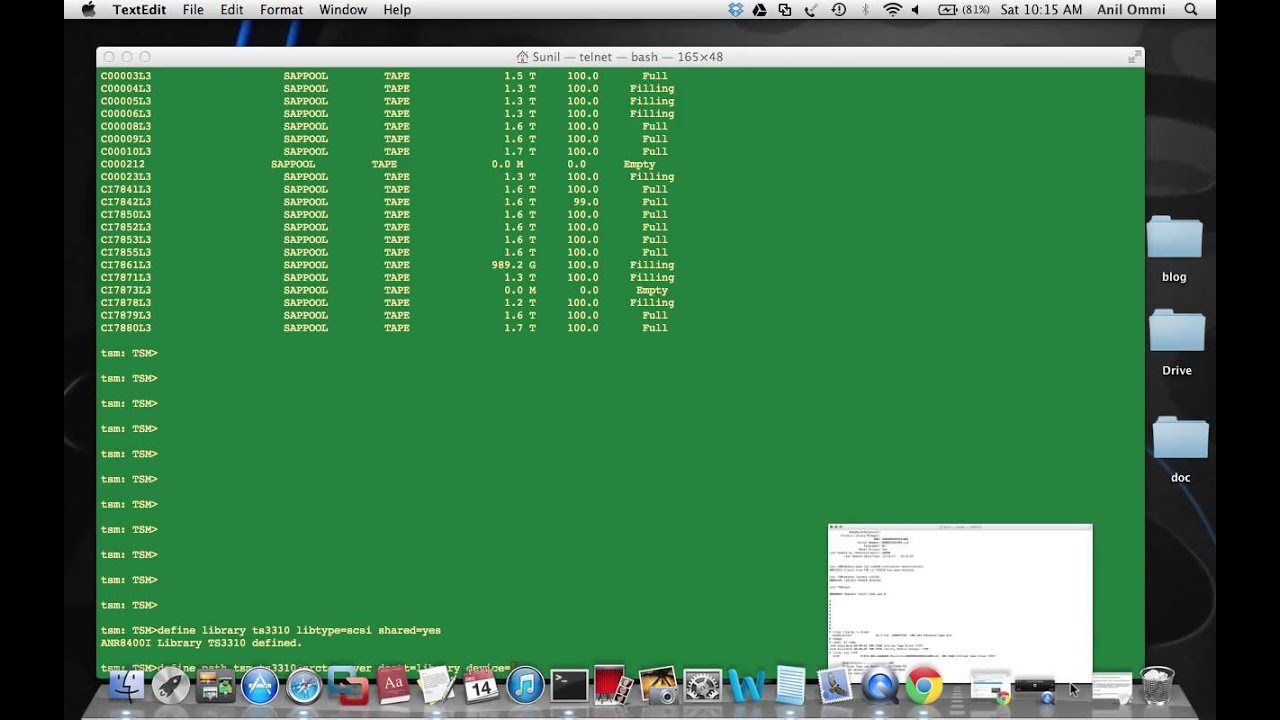The height and width of the screenshot is (720, 1280).
Task: Launch Safari compass icon in Dock
Action: [x=303, y=686]
